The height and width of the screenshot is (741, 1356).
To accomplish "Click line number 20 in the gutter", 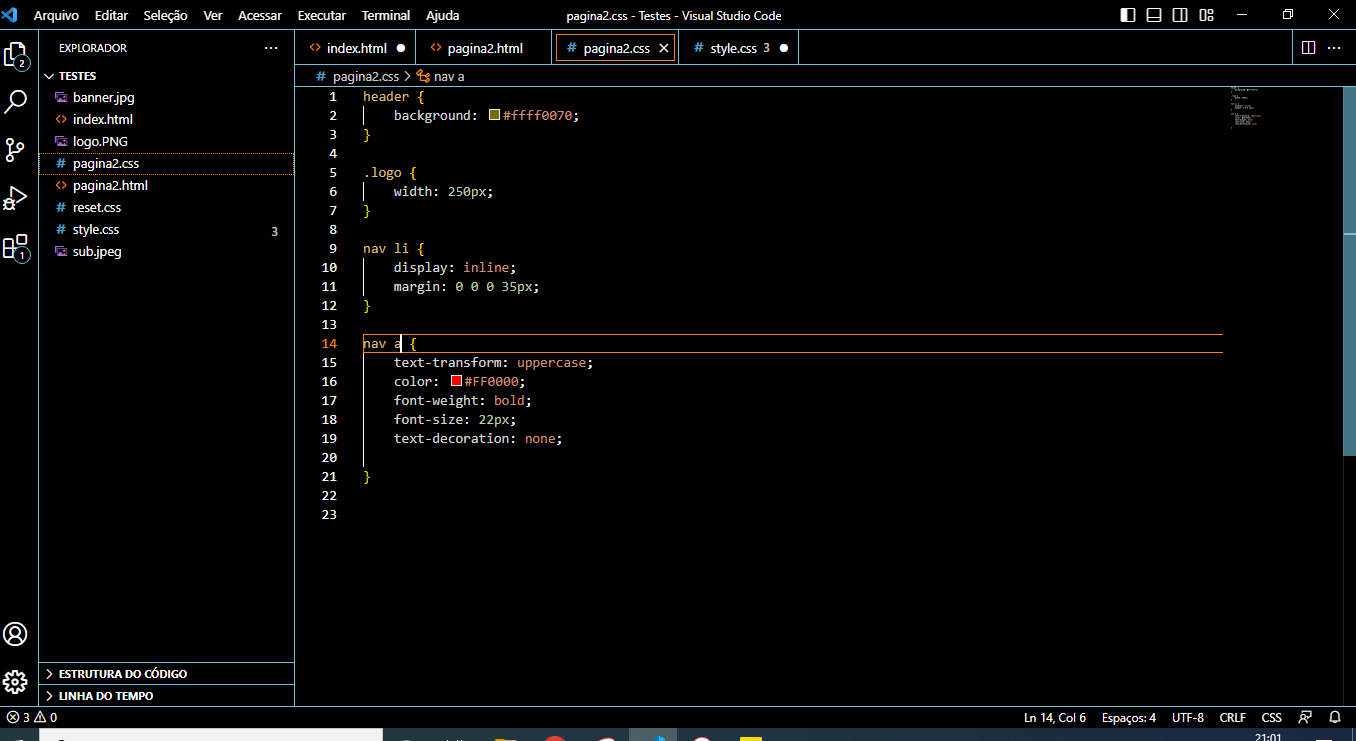I will (329, 457).
